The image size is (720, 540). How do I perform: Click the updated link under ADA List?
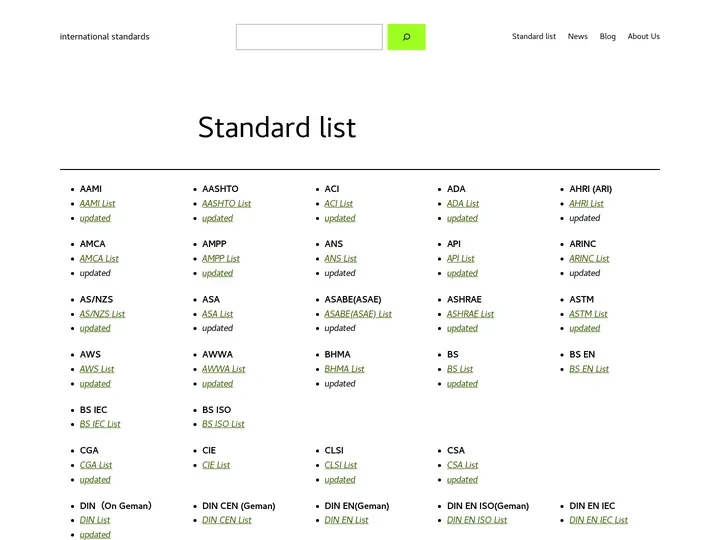pos(462,218)
